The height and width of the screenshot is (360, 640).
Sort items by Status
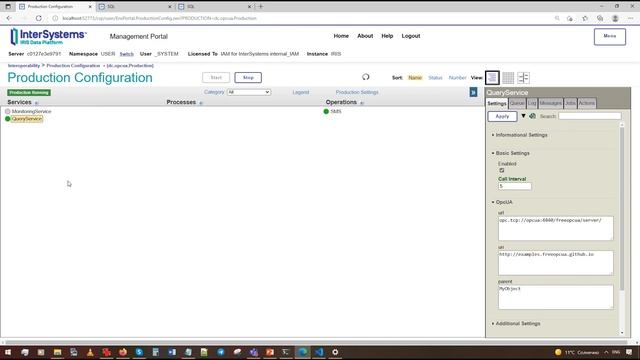point(436,78)
